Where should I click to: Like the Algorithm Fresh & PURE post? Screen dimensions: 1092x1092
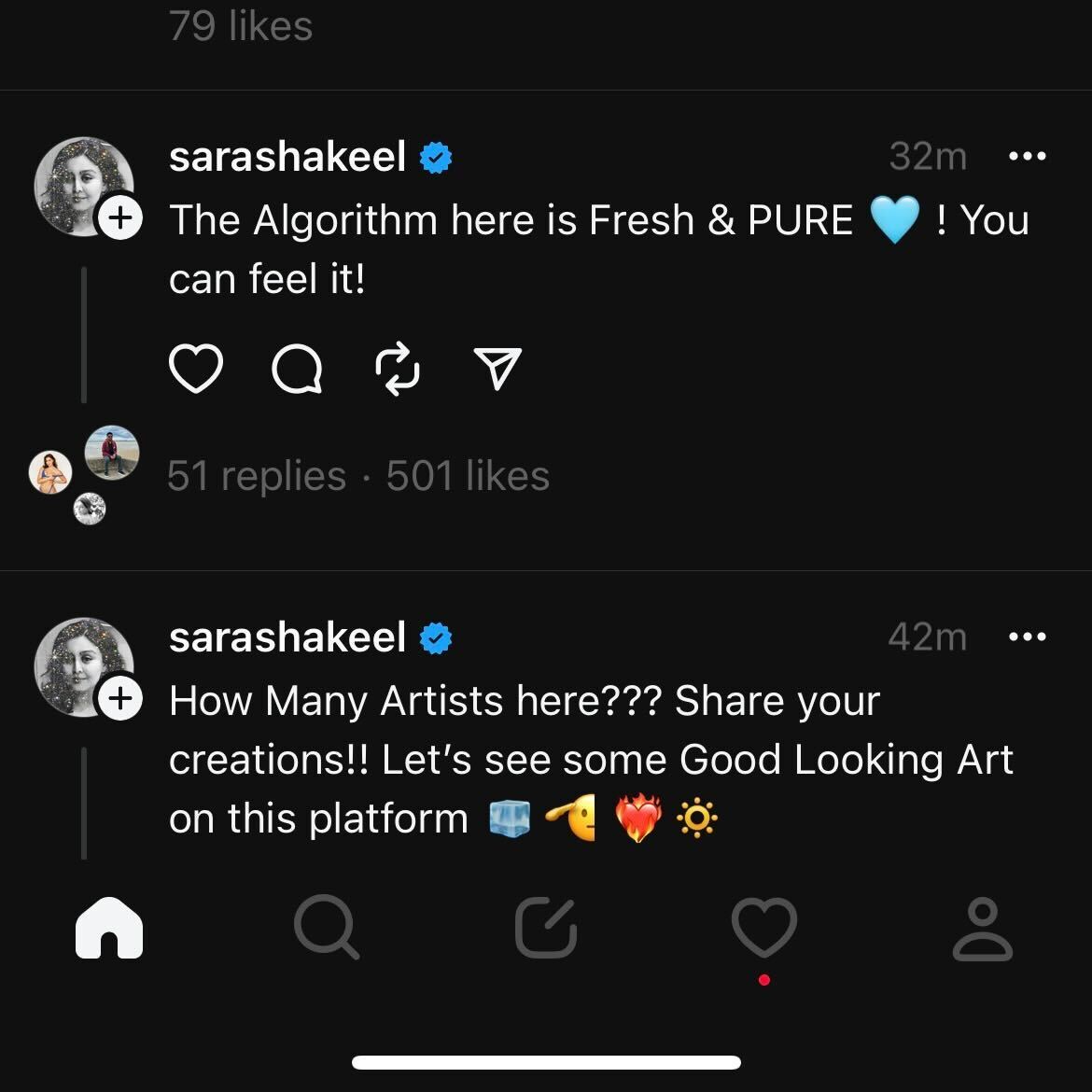click(x=196, y=368)
